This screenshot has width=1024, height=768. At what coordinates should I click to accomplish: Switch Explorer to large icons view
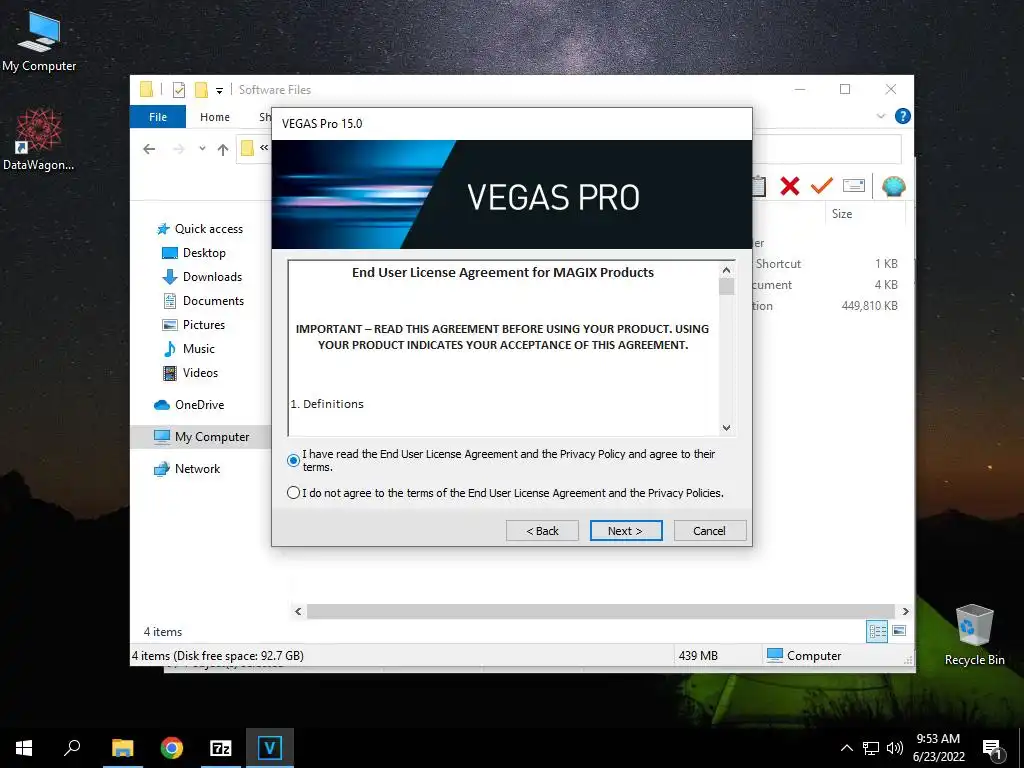point(899,631)
